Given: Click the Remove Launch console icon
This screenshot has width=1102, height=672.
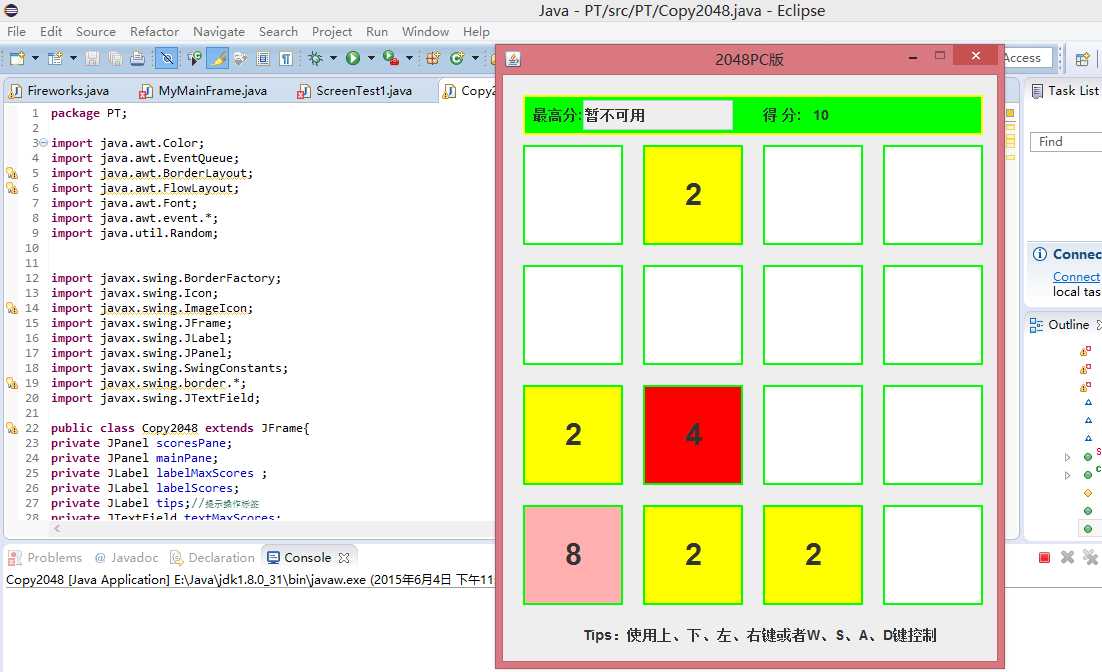Looking at the screenshot, I should point(1067,557).
